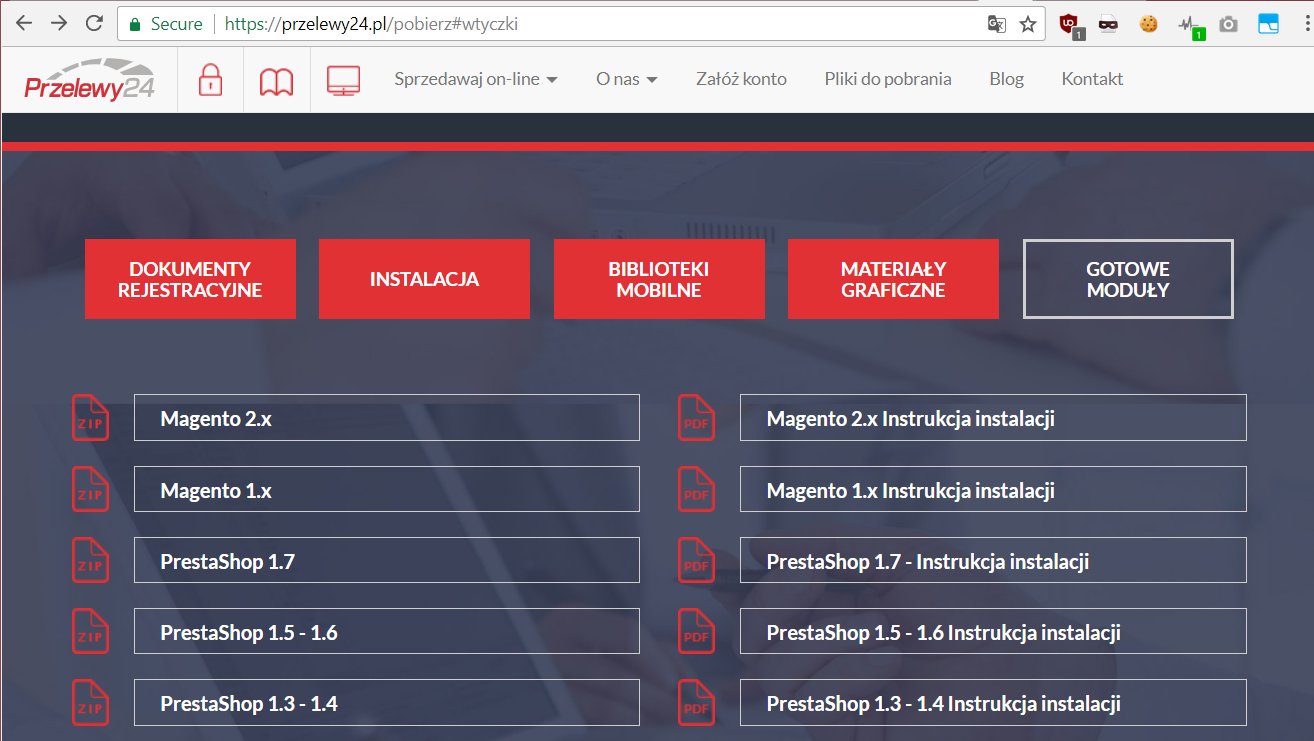Go to the Przelewy24 logo home
This screenshot has height=741, width=1314.
pos(90,80)
